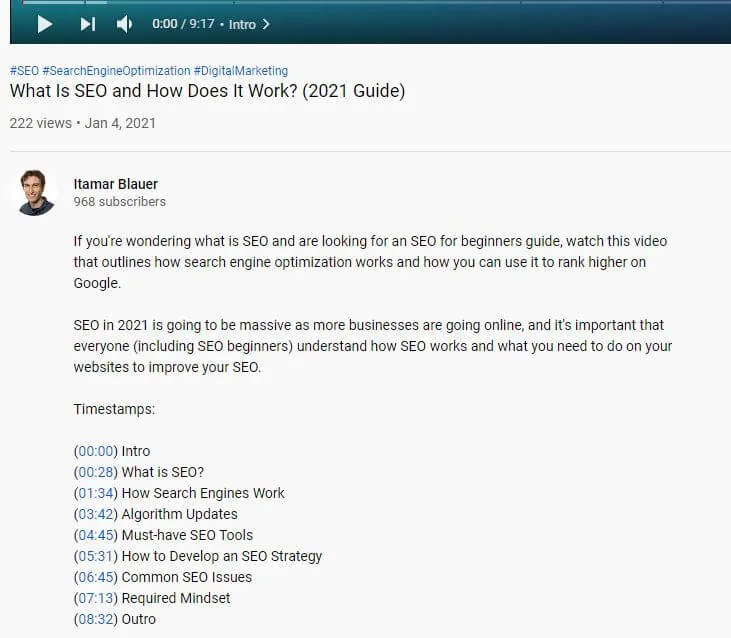The width and height of the screenshot is (731, 638).
Task: Jump to 05:31 SEO Strategy timestamp
Action: click(96, 556)
